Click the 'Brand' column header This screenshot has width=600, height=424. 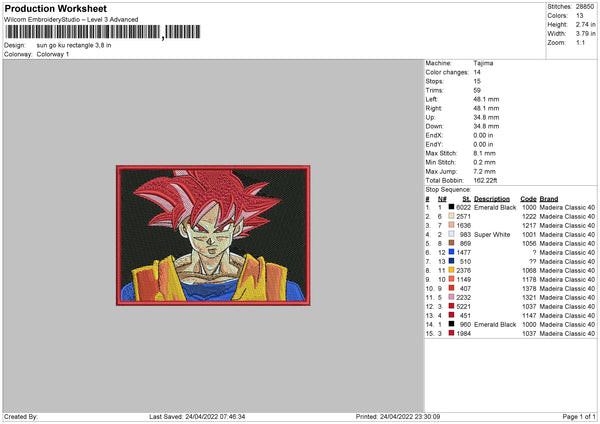549,199
